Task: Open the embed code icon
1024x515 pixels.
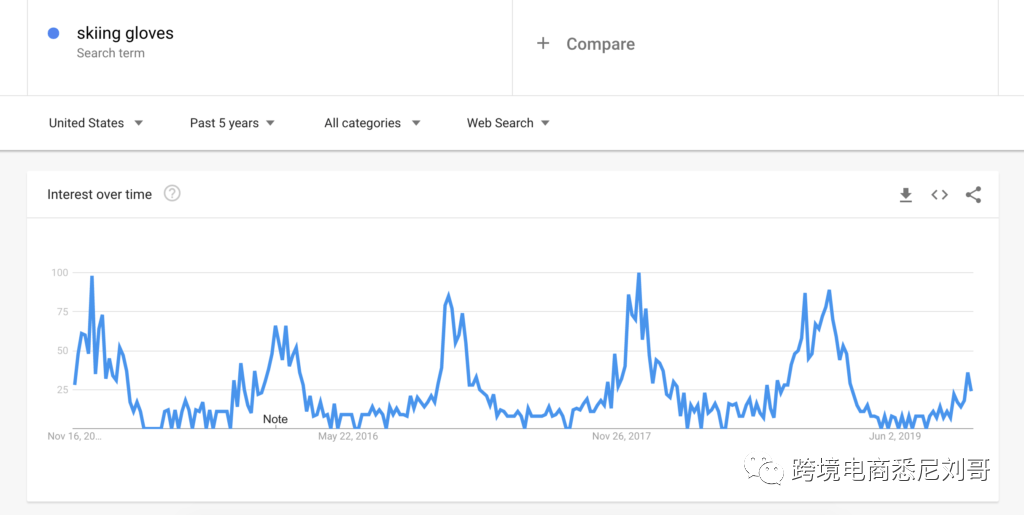Action: [x=939, y=195]
